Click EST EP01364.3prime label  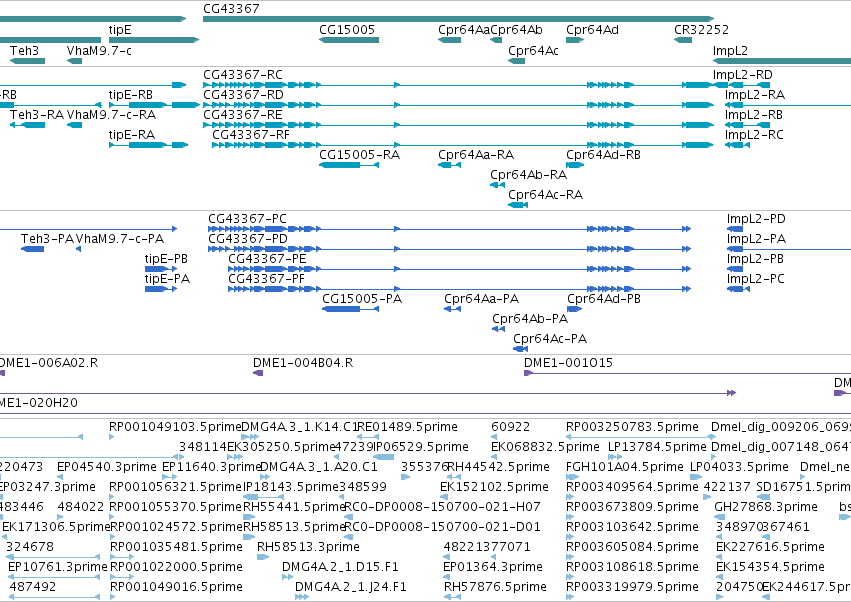493,567
